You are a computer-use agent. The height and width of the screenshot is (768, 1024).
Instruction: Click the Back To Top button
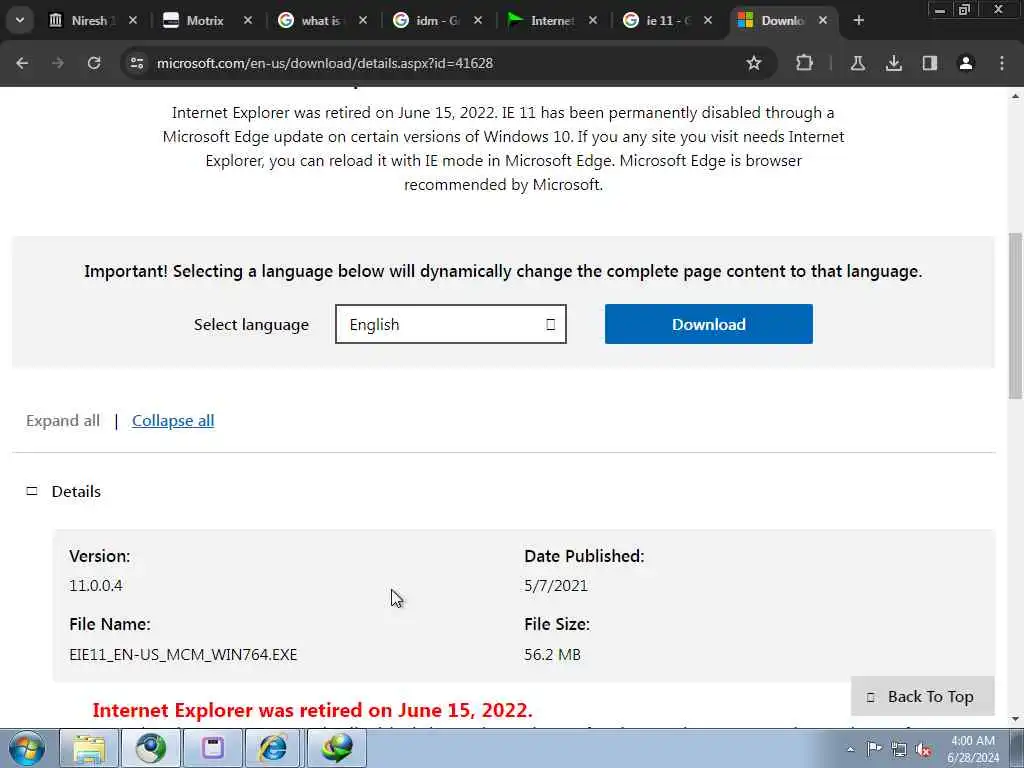point(922,697)
